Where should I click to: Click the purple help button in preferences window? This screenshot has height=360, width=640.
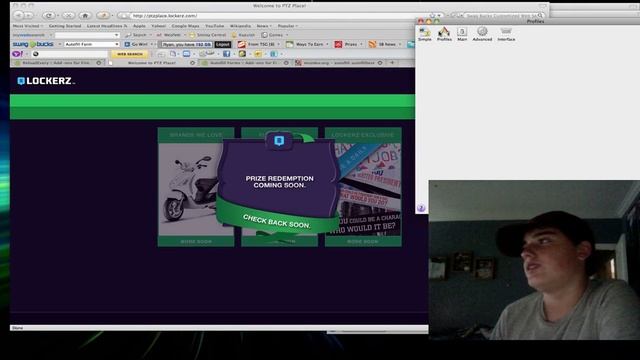click(421, 208)
